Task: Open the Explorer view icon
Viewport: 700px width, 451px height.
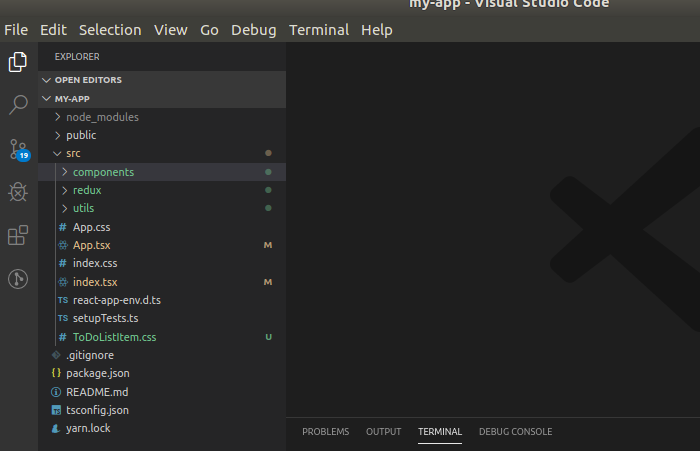Action: pos(18,62)
